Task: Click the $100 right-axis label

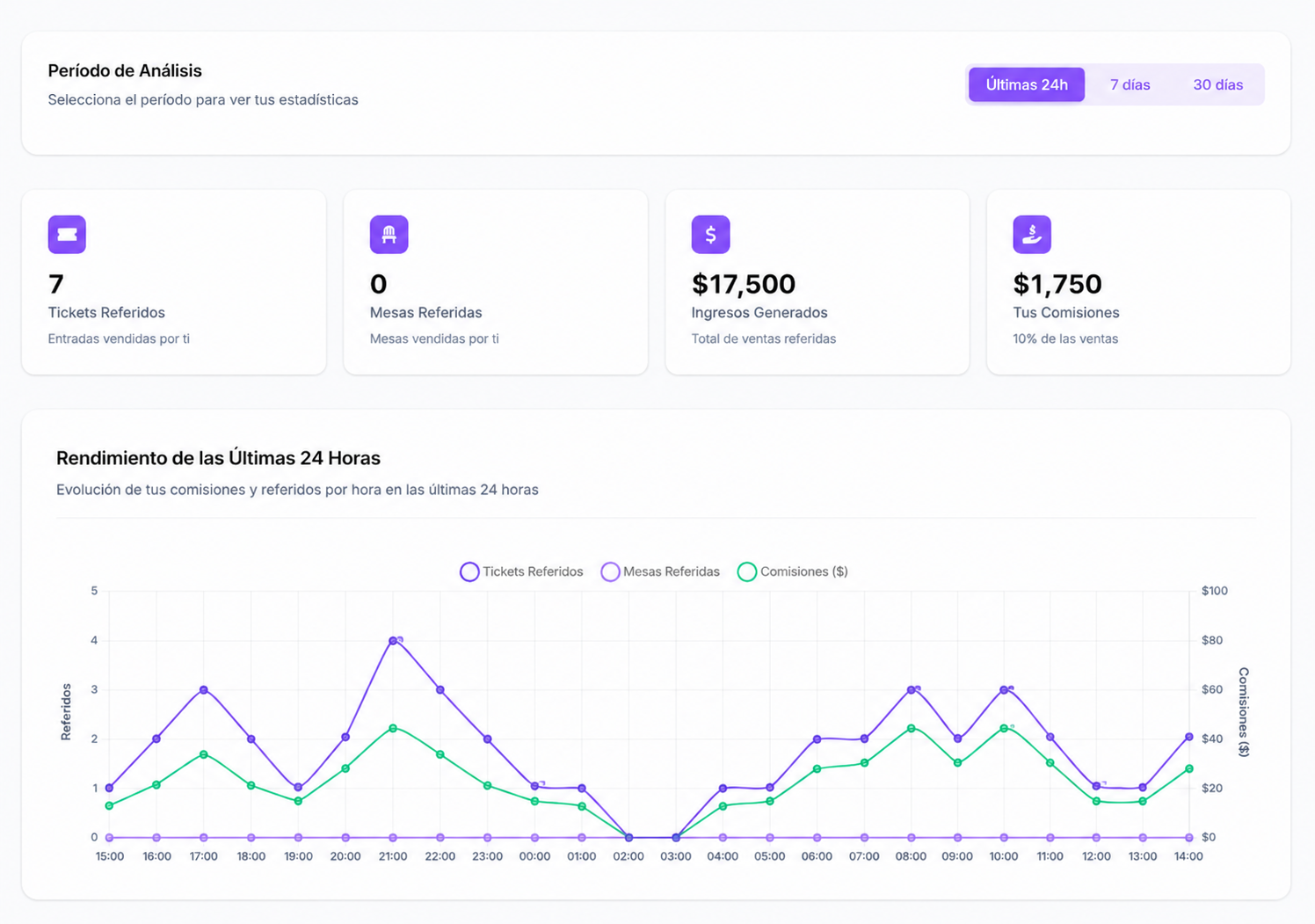Action: tap(1215, 591)
